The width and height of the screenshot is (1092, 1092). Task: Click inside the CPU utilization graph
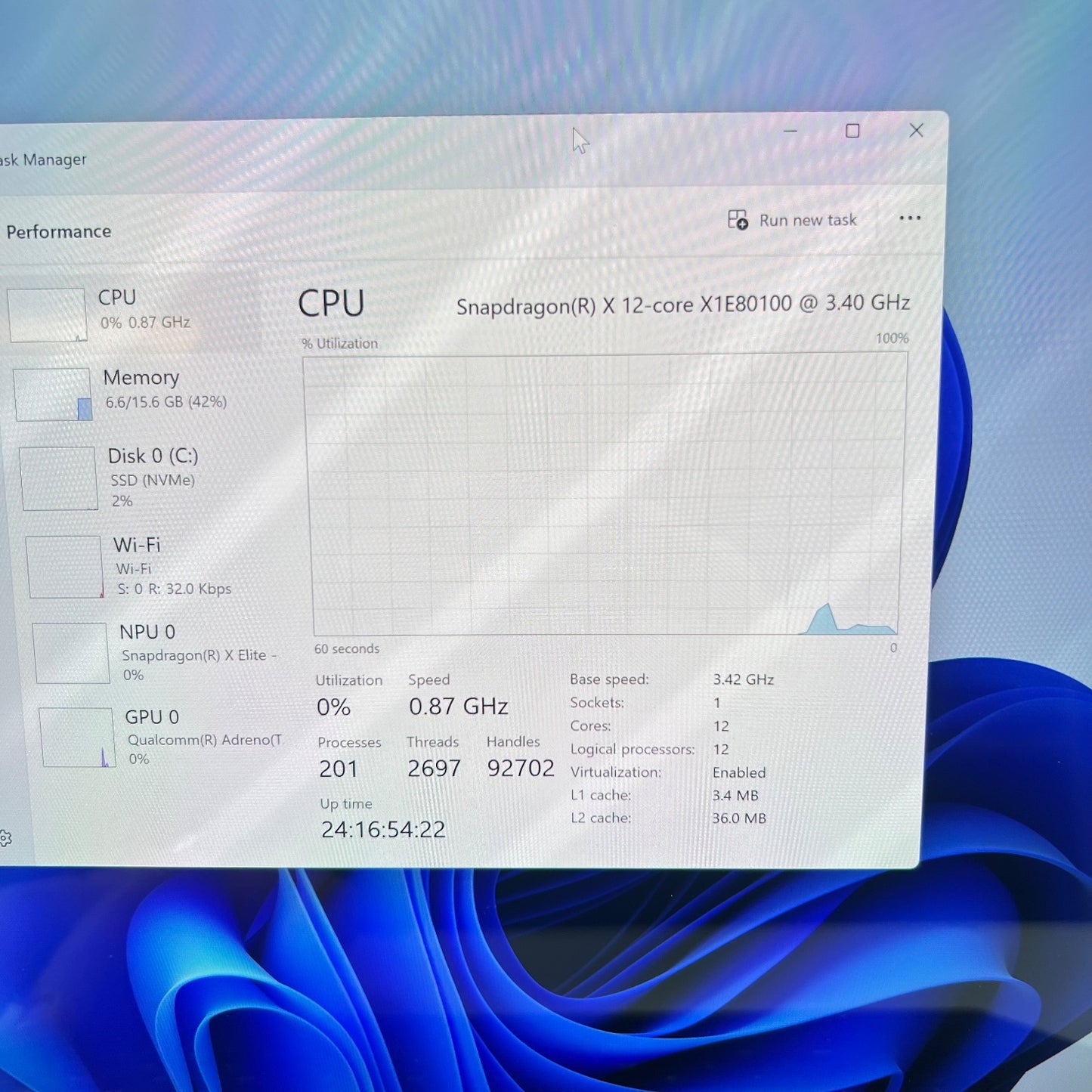click(x=605, y=491)
